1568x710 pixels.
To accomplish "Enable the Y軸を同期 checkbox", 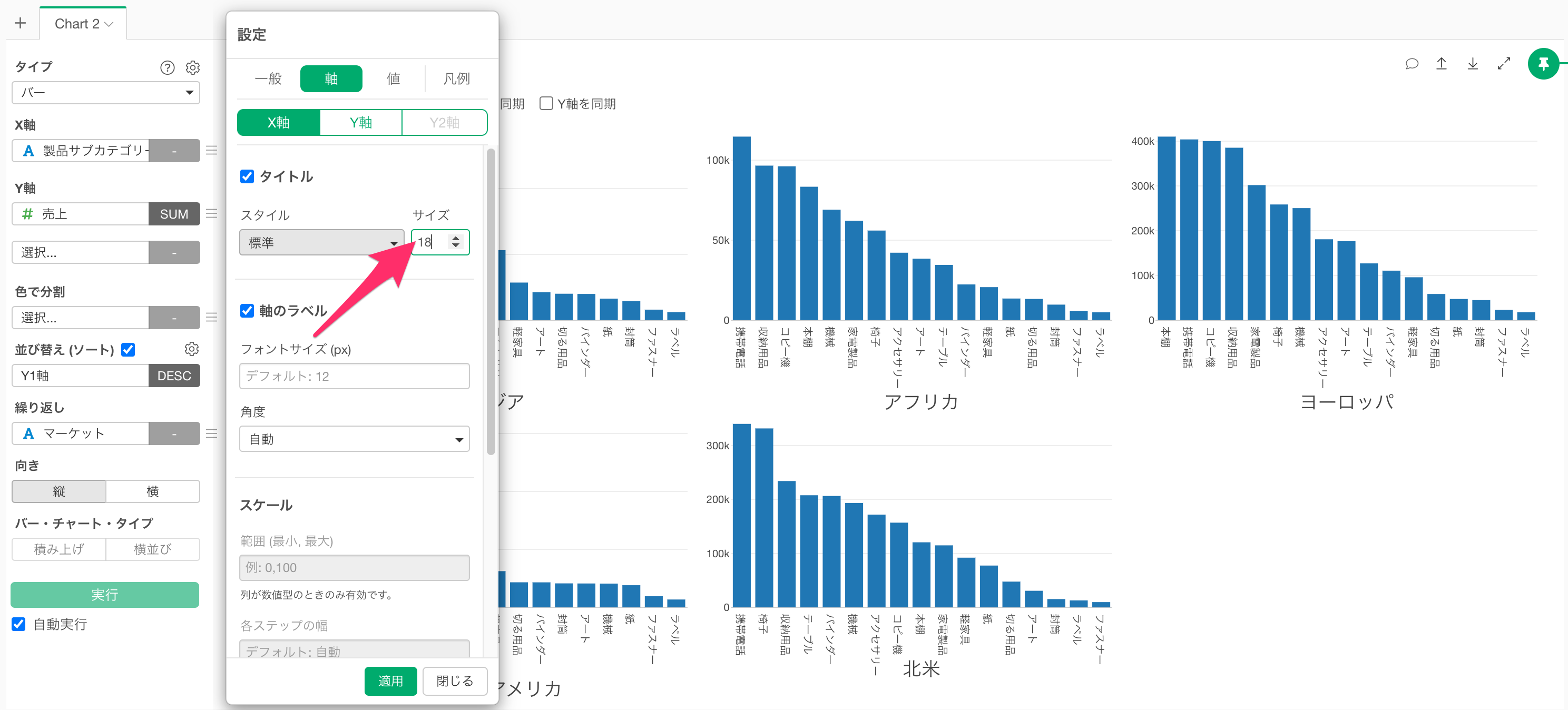I will (x=546, y=103).
